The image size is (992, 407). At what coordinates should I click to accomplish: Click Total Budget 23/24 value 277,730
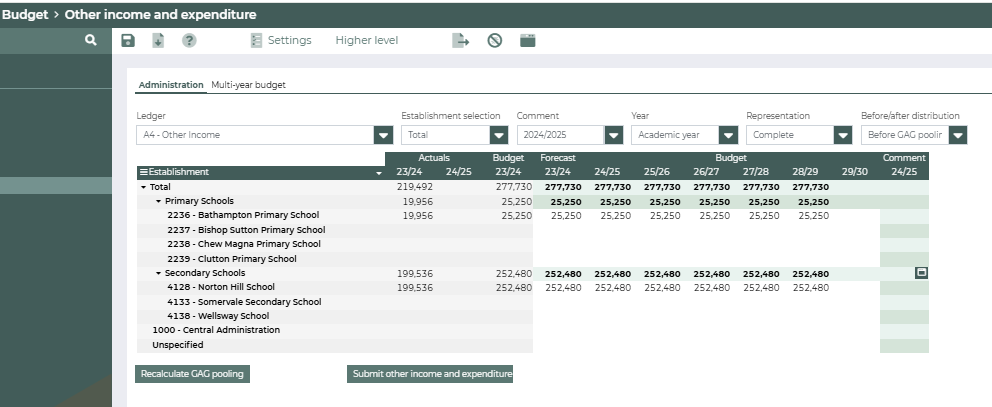514,187
